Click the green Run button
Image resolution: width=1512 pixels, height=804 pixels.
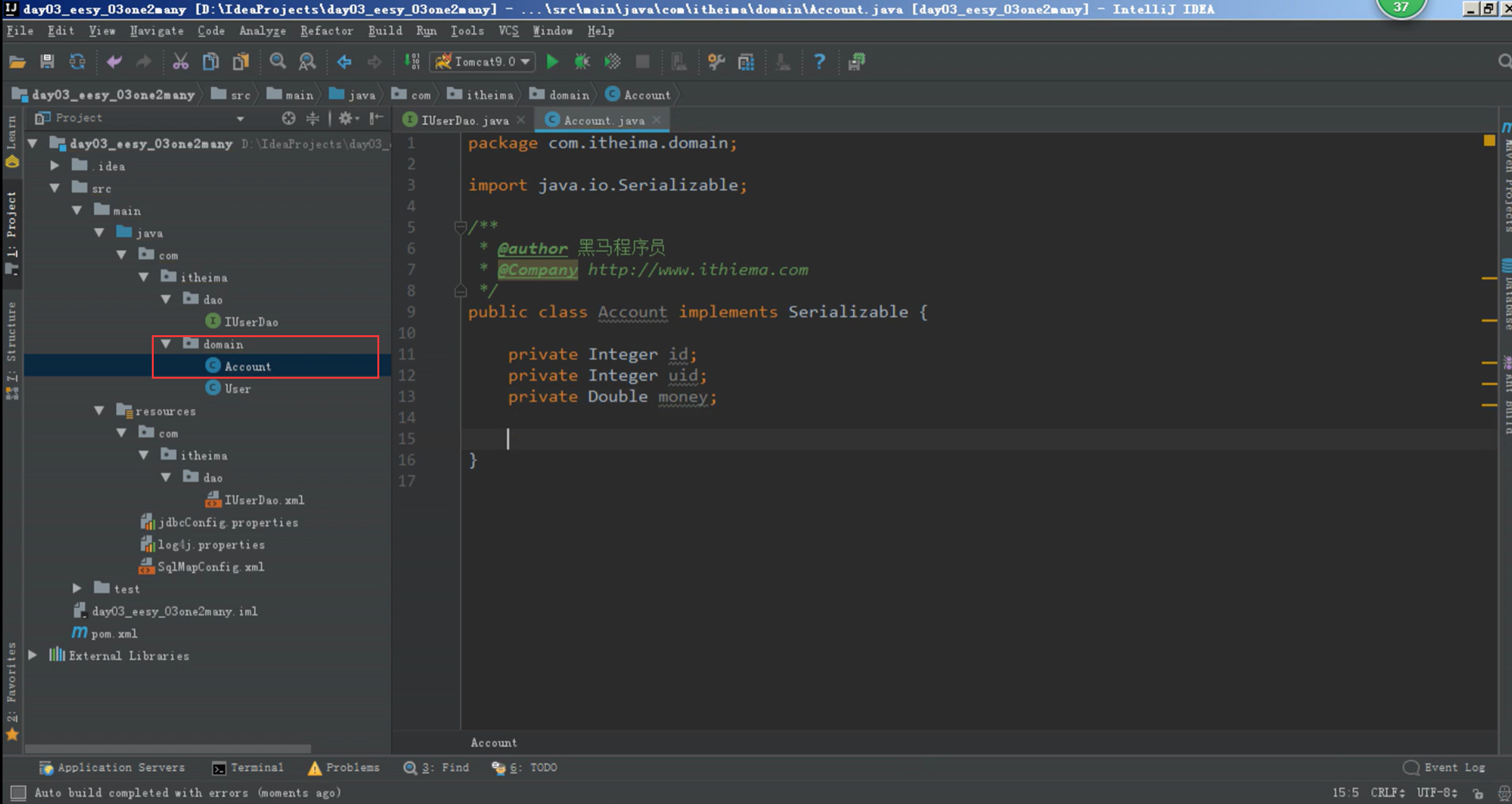pyautogui.click(x=552, y=62)
